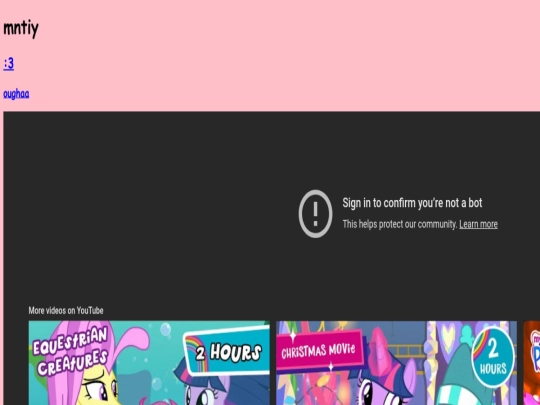Viewport: 540px width, 405px height.
Task: Open the "Learn more" link
Action: 478,224
